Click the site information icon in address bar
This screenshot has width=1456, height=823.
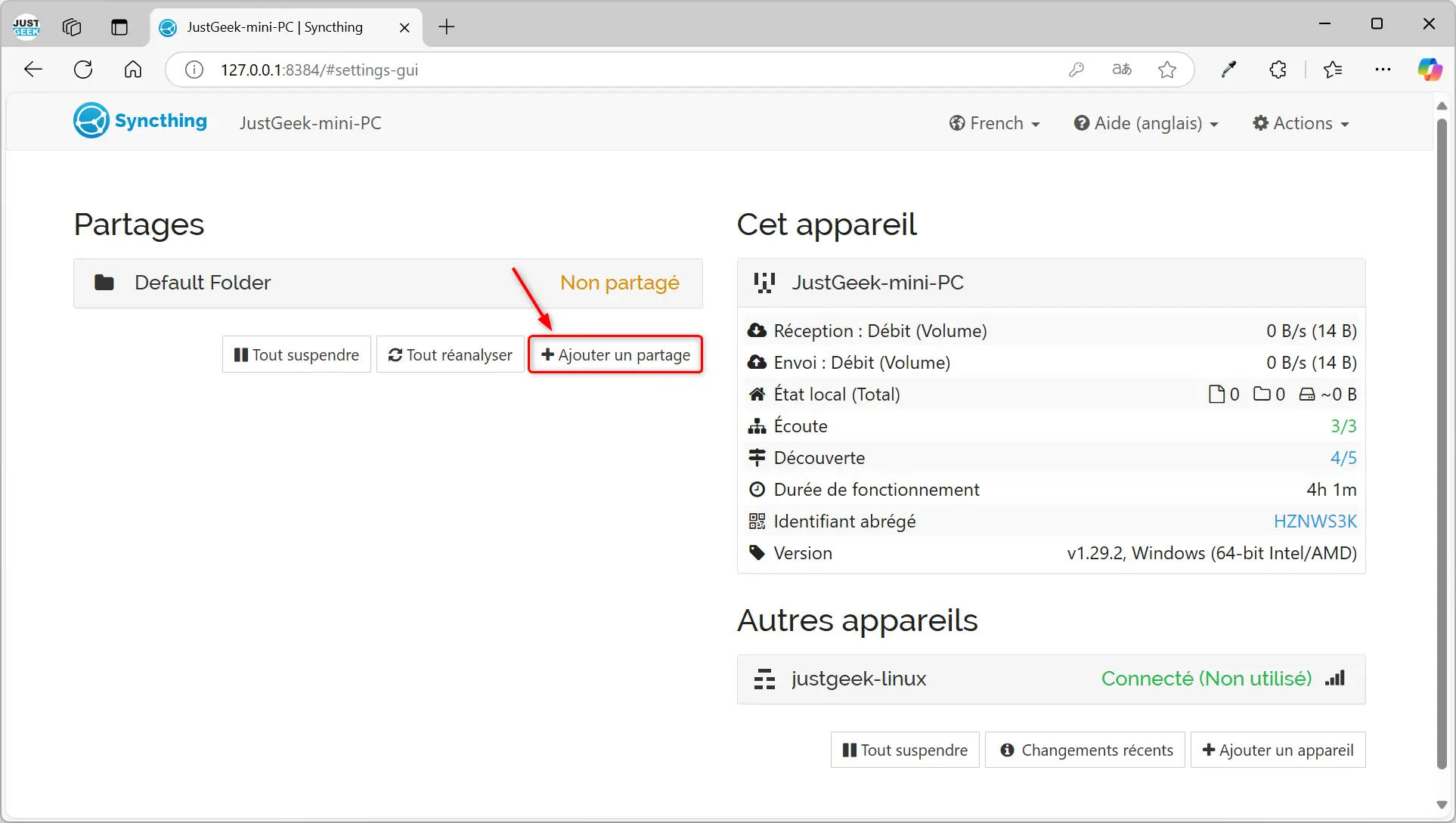click(194, 70)
